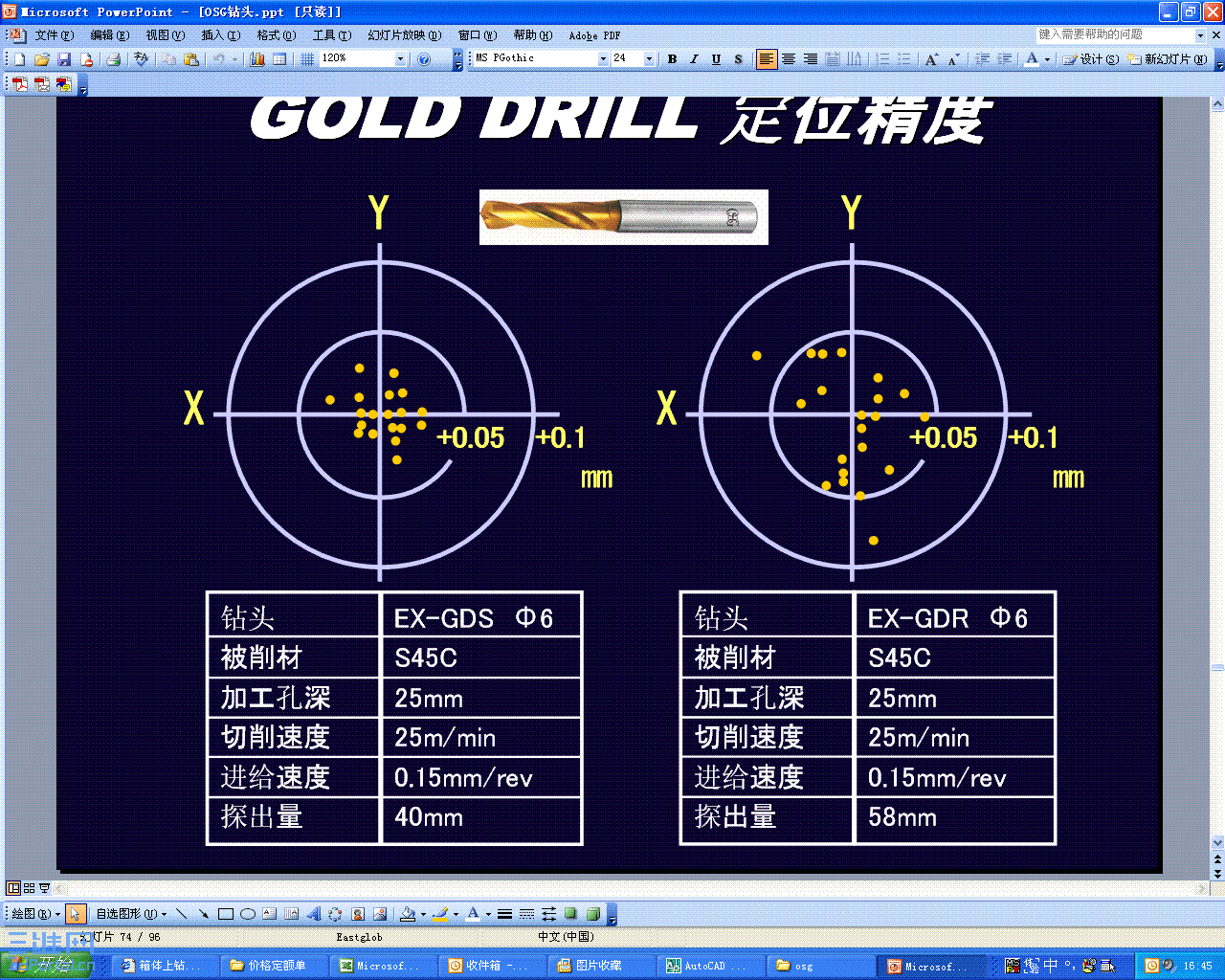Toggle Align Left
Screen dimensions: 1225x980
pyautogui.click(x=767, y=59)
